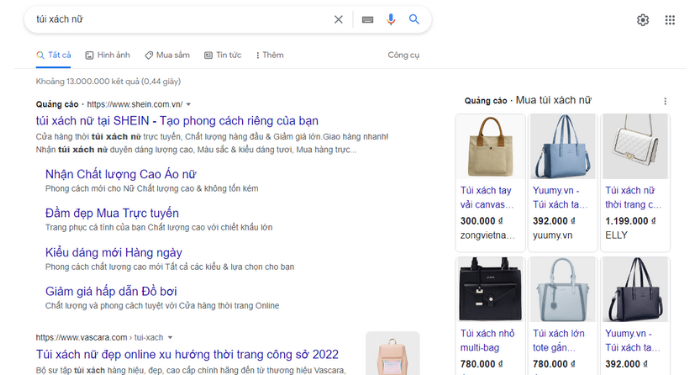Open Túi xách nữ thời trang ELLY product link

(633, 198)
